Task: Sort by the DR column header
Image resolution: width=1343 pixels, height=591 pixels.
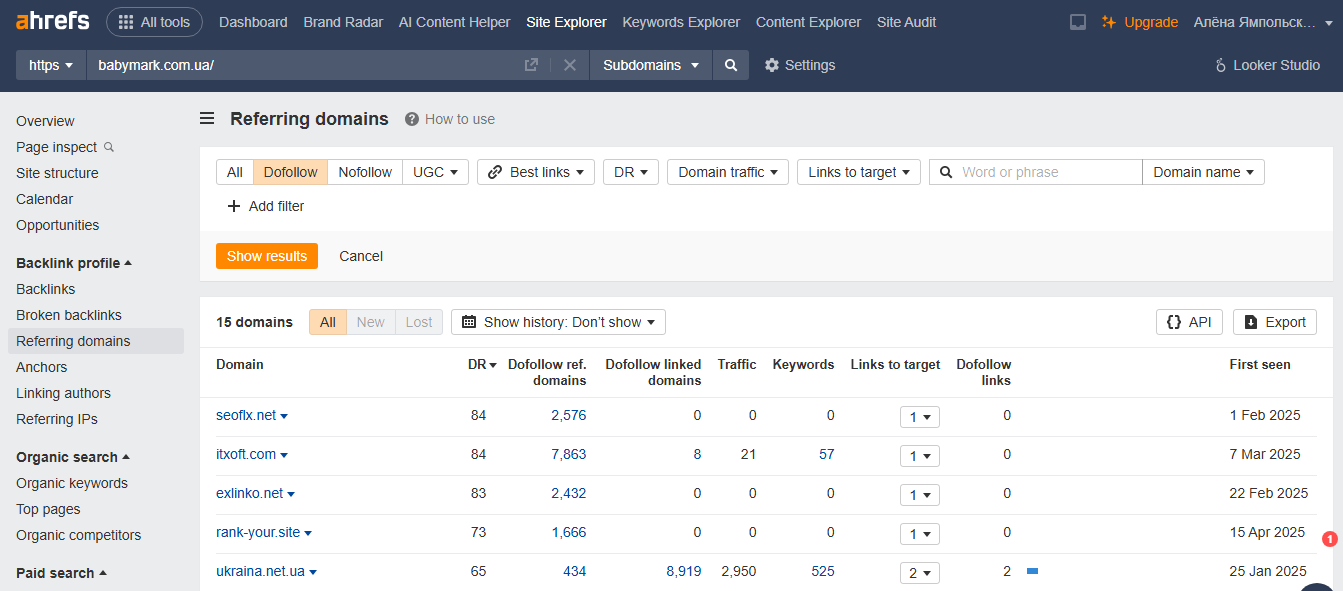Action: point(482,364)
